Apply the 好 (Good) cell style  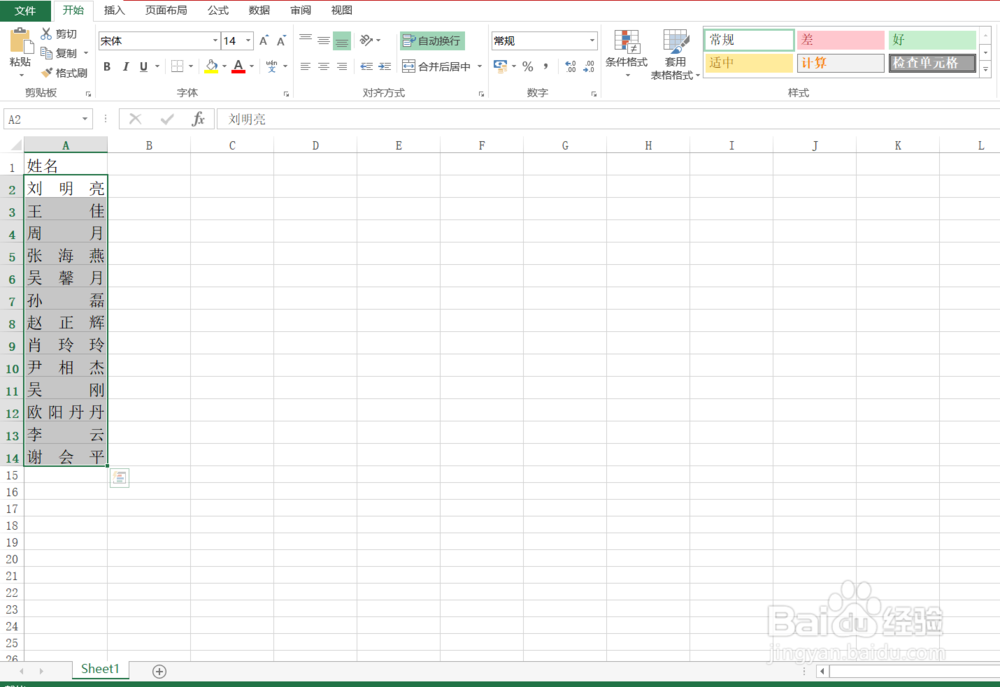(932, 40)
